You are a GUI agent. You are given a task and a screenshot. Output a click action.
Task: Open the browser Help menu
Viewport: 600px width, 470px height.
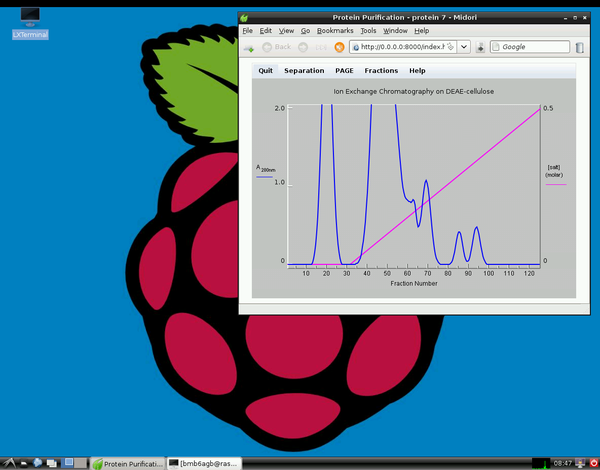[x=421, y=31]
